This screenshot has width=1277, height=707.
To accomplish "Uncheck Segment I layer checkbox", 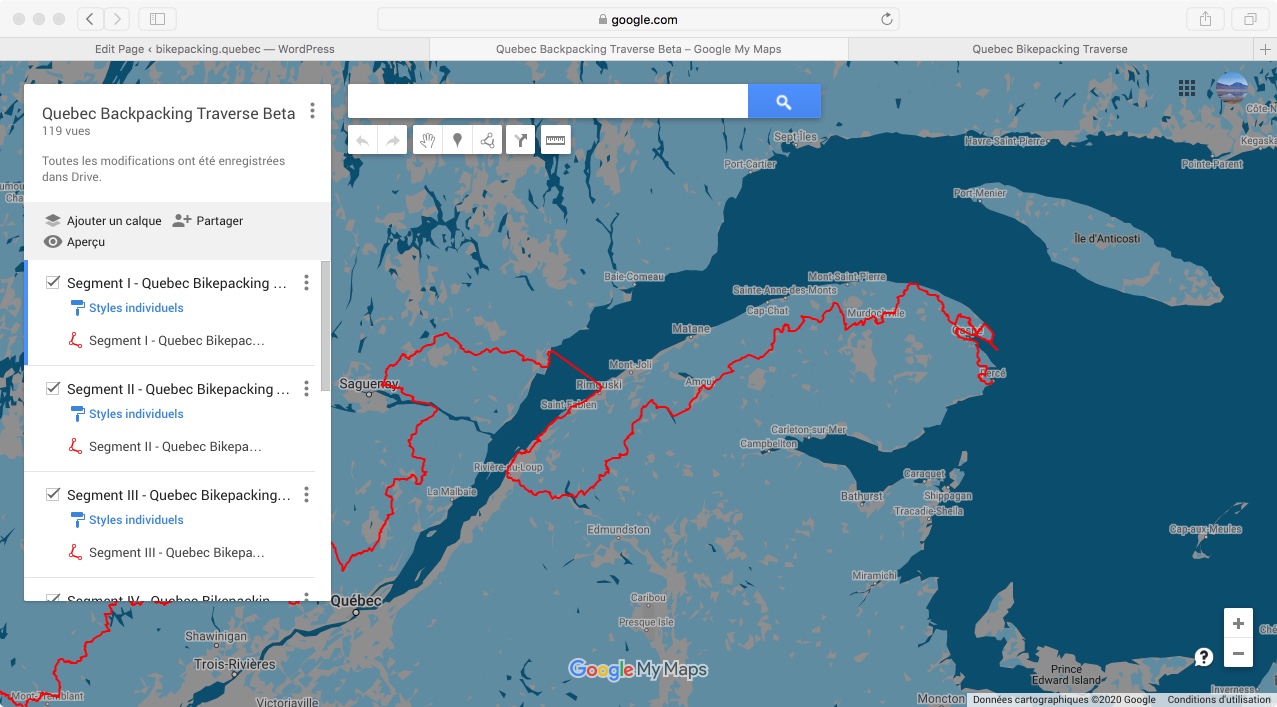I will (x=53, y=283).
